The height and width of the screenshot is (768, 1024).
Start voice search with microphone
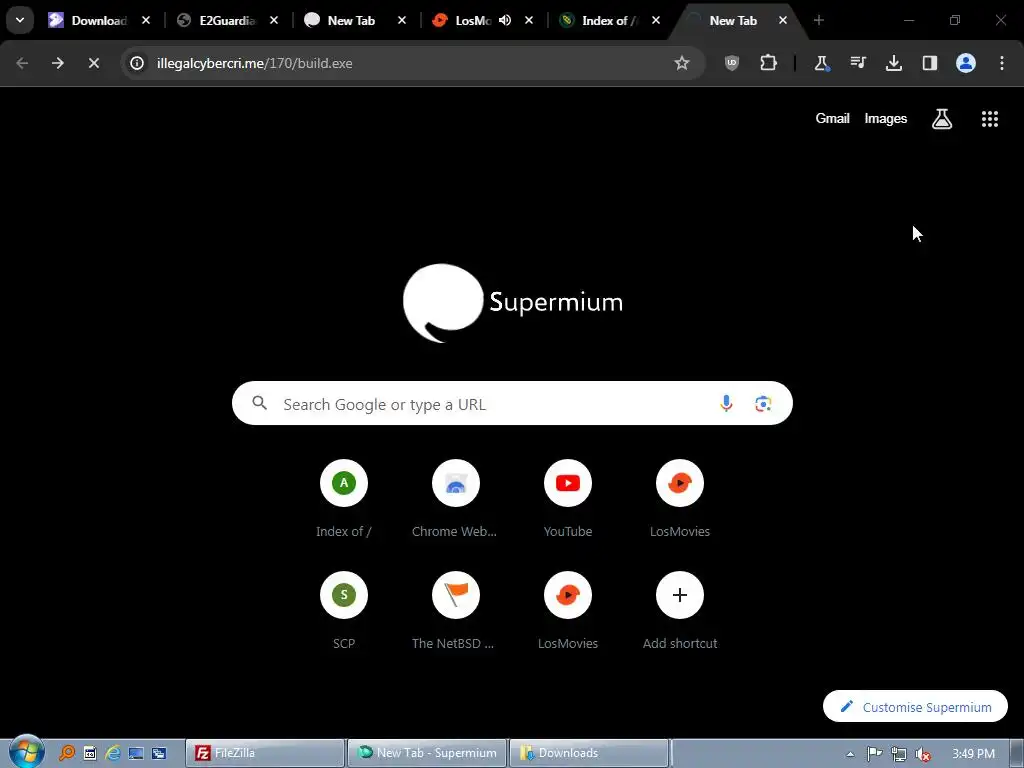(726, 404)
